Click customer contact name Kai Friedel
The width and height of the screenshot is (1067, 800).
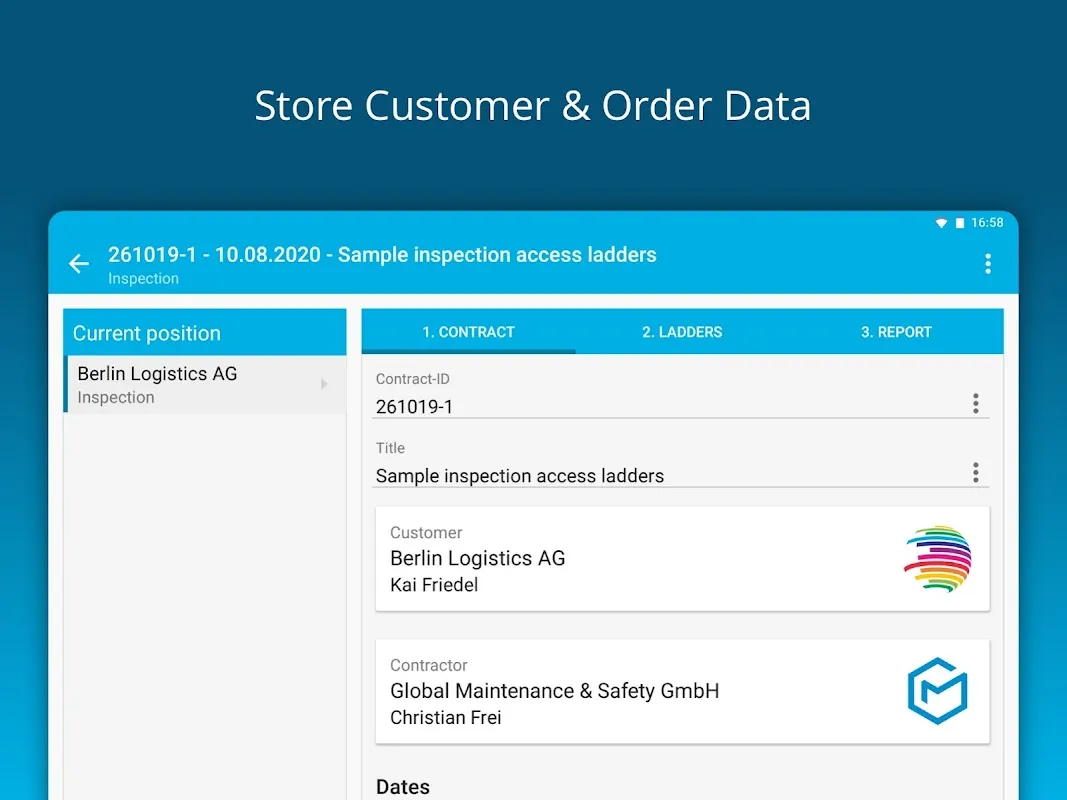pyautogui.click(x=434, y=585)
